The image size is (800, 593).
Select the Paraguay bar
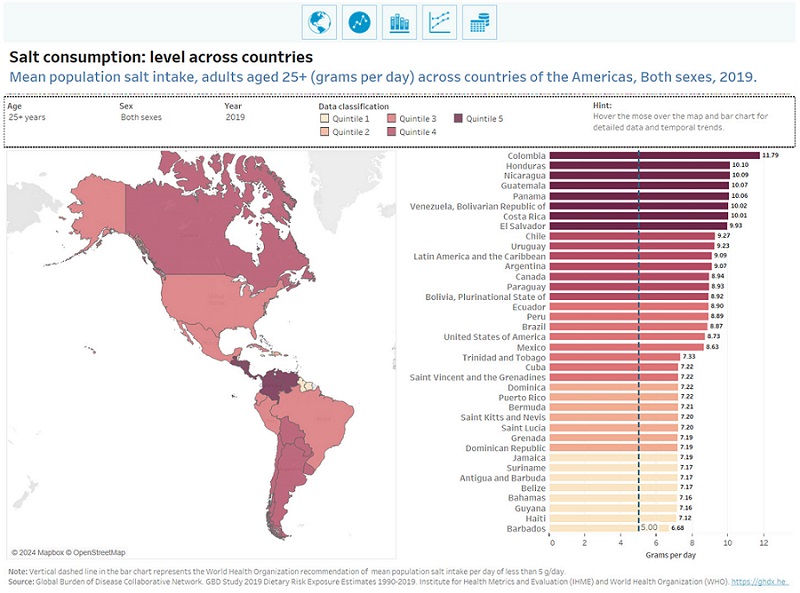click(629, 287)
